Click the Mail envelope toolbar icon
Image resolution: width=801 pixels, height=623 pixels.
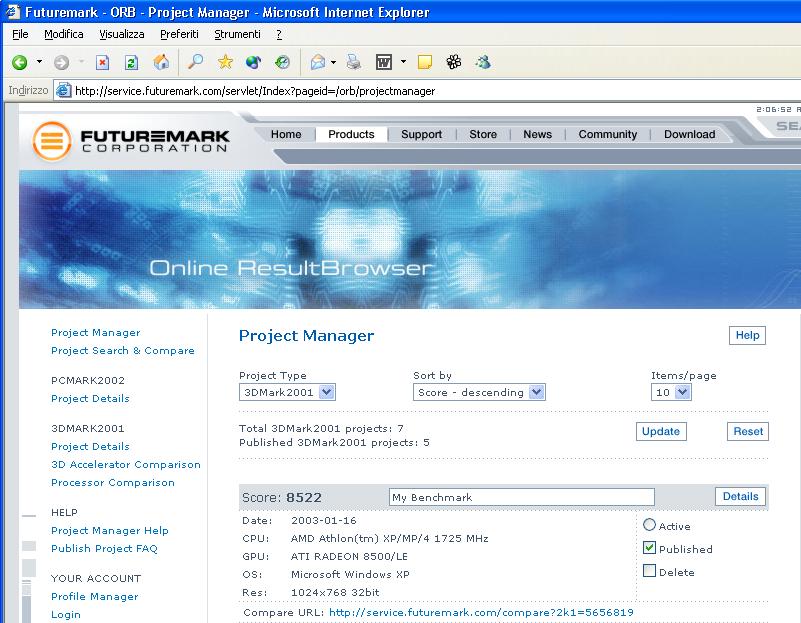pyautogui.click(x=318, y=62)
